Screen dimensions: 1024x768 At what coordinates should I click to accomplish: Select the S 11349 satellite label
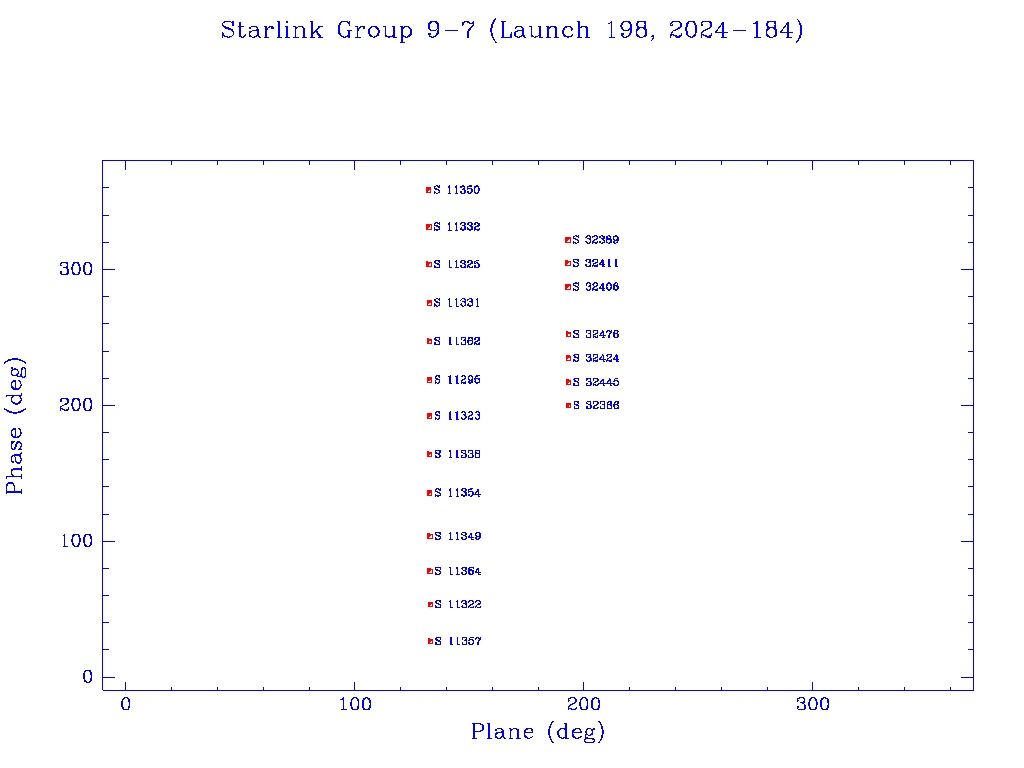click(x=458, y=536)
